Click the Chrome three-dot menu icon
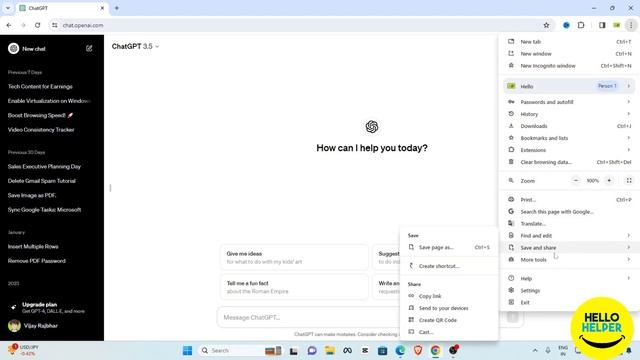 point(631,25)
